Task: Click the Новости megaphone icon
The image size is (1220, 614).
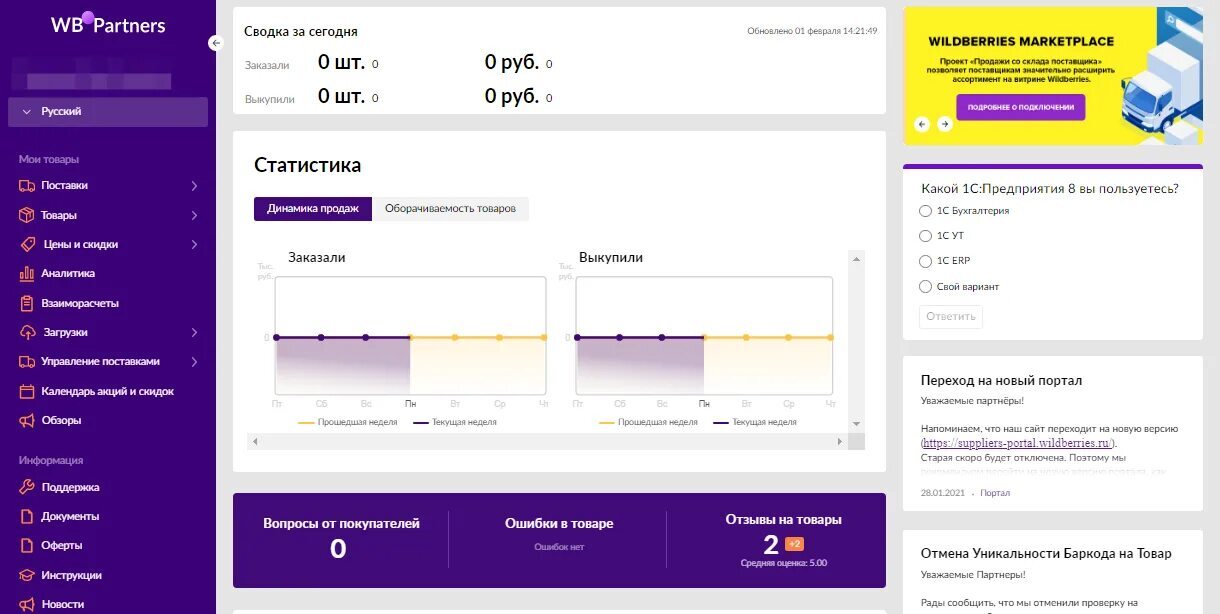Action: coord(26,604)
